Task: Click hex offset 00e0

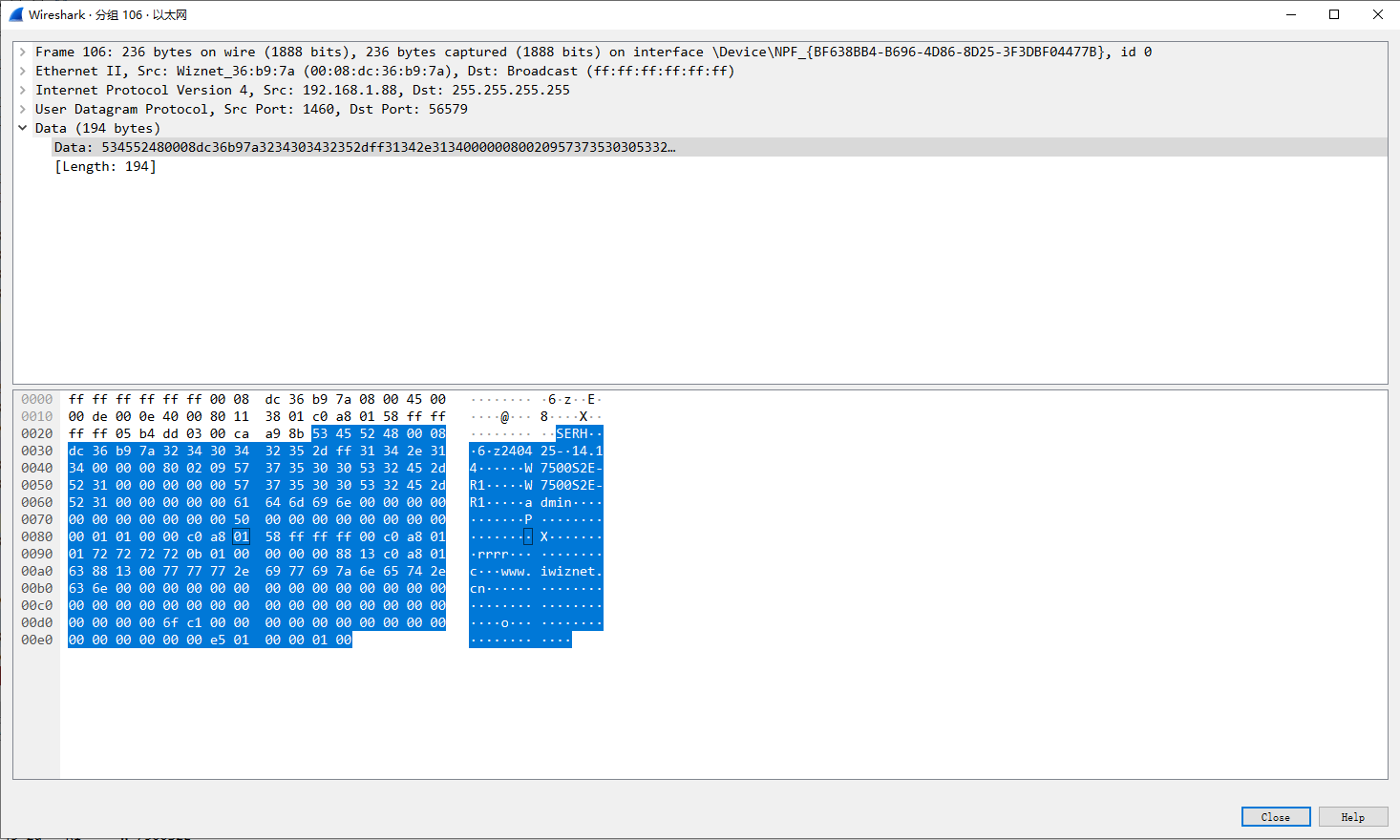Action: pos(37,640)
